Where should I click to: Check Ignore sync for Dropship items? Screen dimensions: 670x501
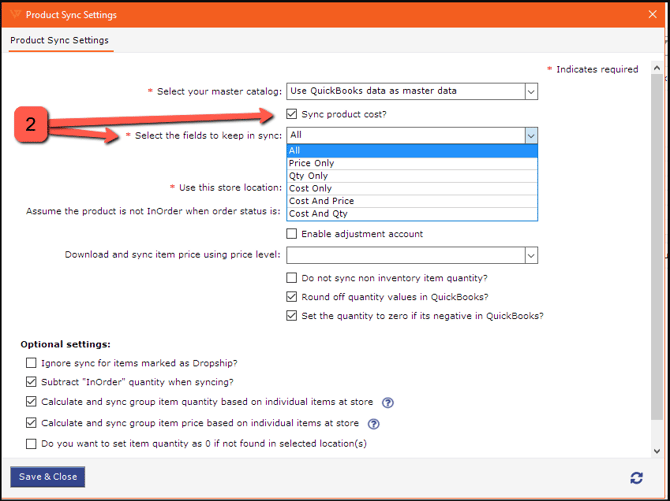pyautogui.click(x=31, y=363)
